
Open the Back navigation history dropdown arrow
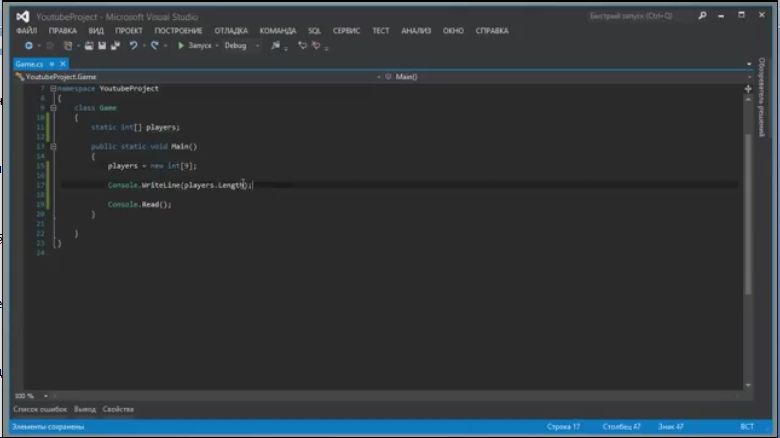pos(39,46)
